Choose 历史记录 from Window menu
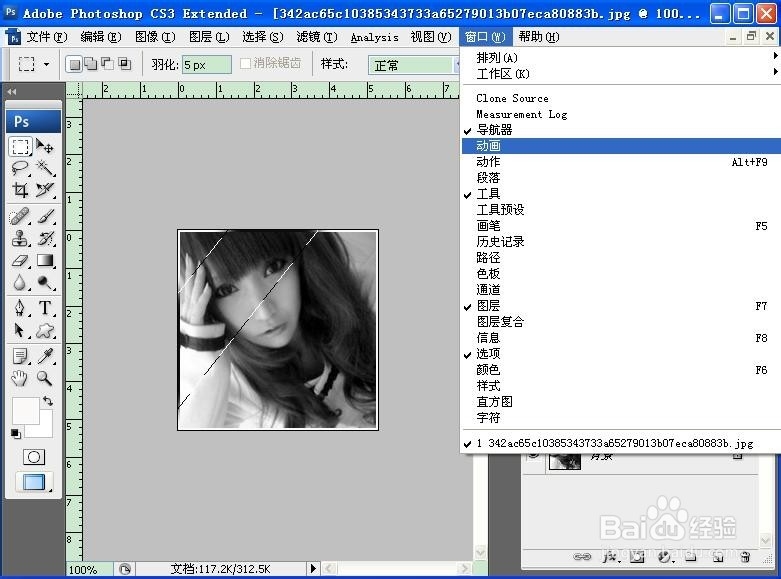Image resolution: width=781 pixels, height=579 pixels. 621,242
